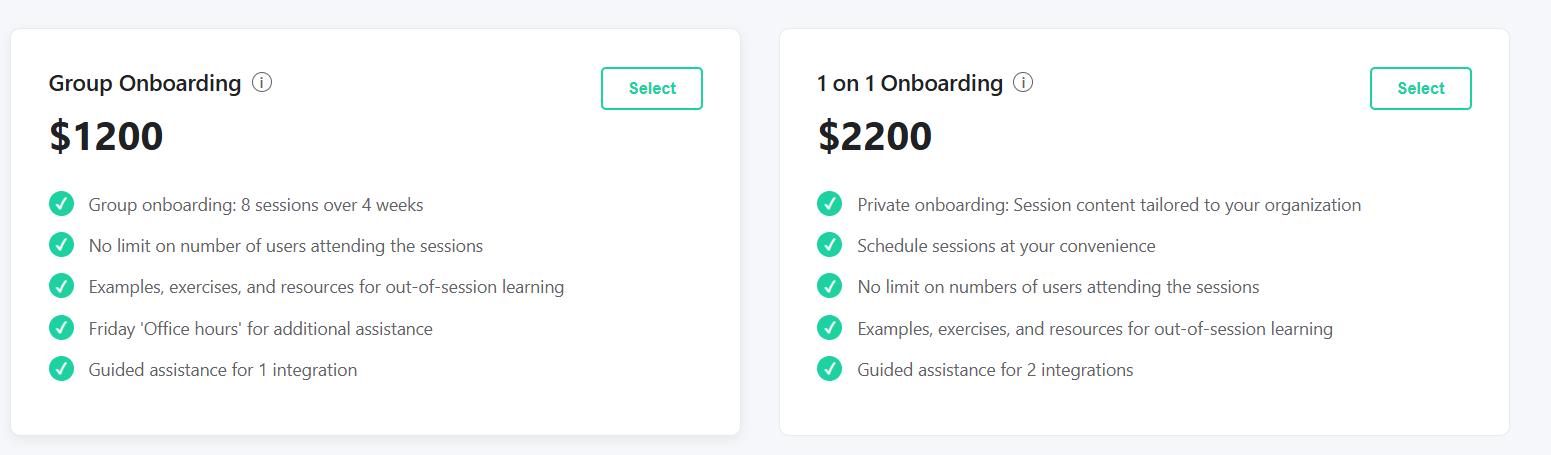Click checkmark beside Group plan's no user limit
Screen dimensions: 1551x455
tap(62, 245)
